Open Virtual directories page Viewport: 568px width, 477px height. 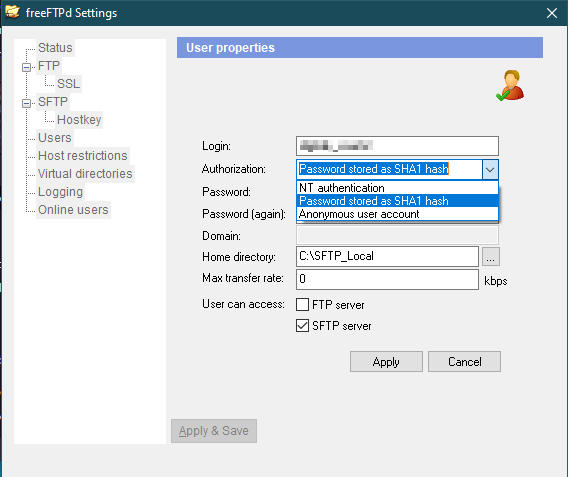click(85, 174)
